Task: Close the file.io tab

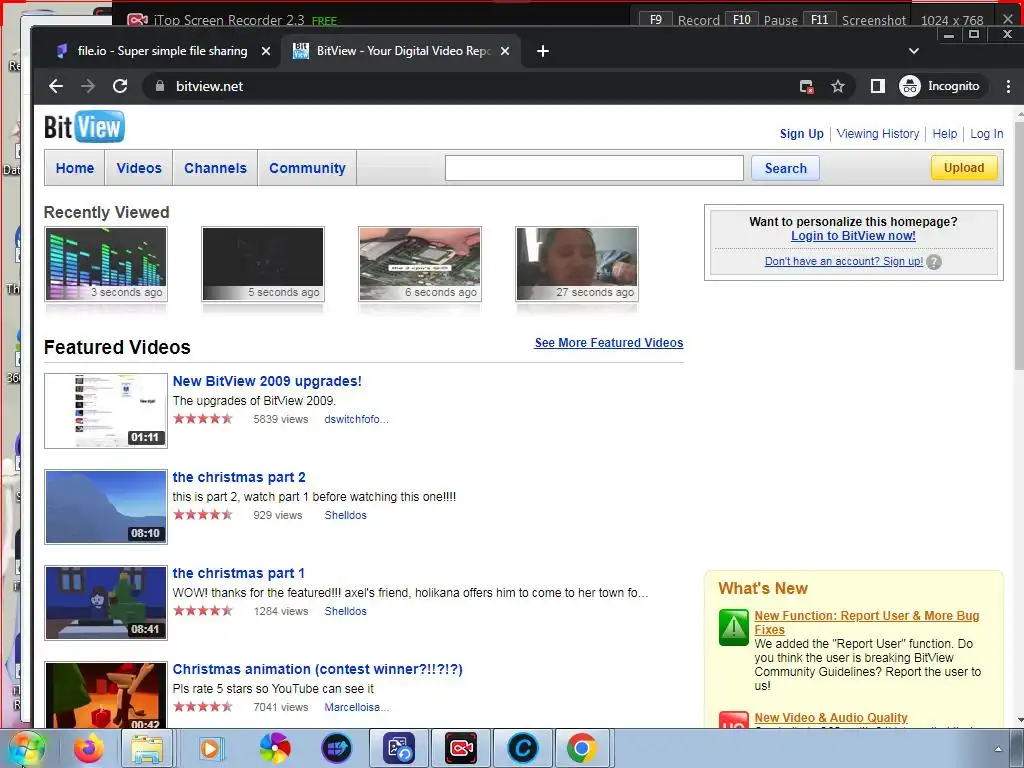Action: click(x=266, y=51)
